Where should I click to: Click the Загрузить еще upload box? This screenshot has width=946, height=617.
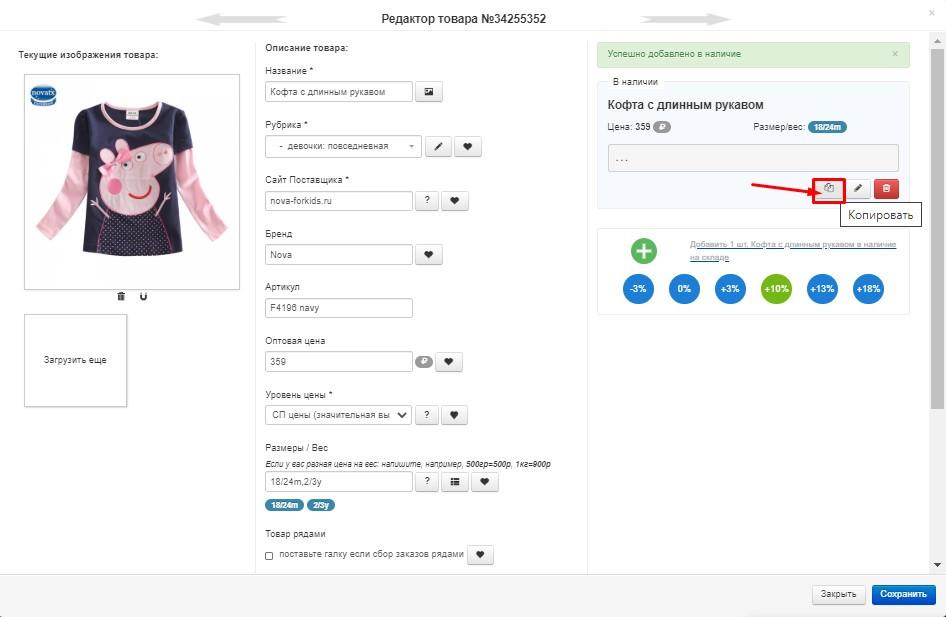point(75,360)
